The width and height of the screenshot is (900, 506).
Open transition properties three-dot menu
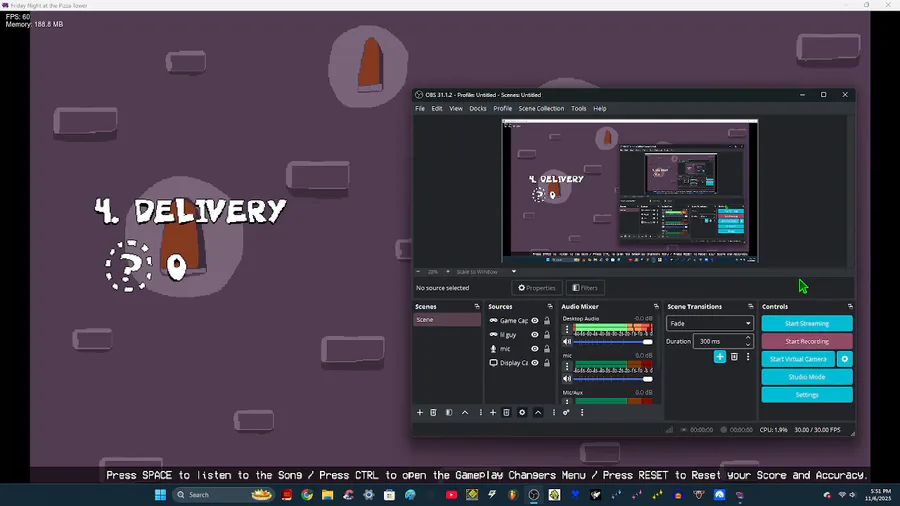coord(748,357)
